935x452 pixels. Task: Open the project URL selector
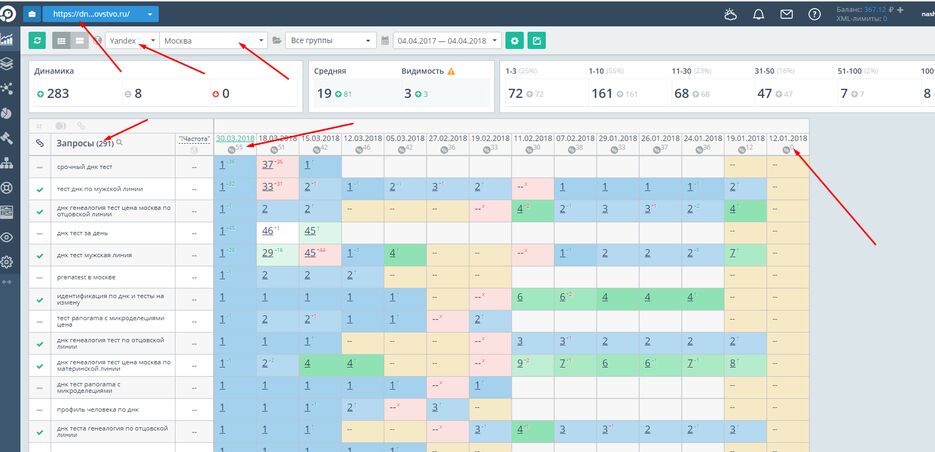[99, 15]
